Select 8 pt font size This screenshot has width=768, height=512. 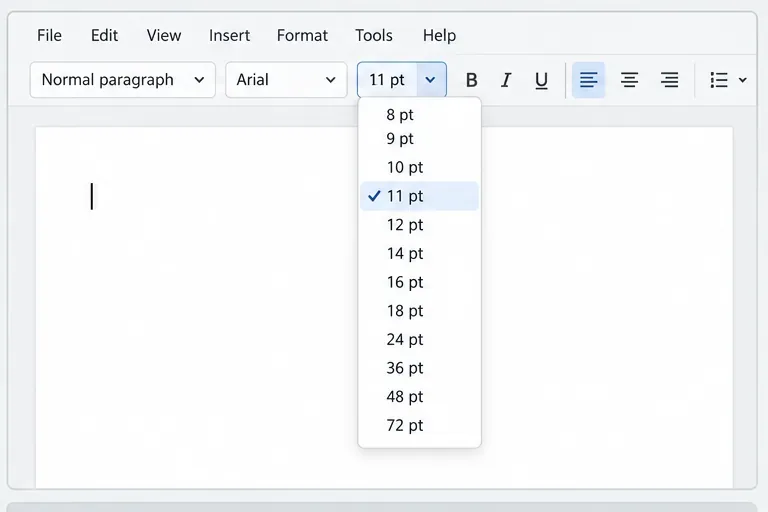tap(419, 115)
